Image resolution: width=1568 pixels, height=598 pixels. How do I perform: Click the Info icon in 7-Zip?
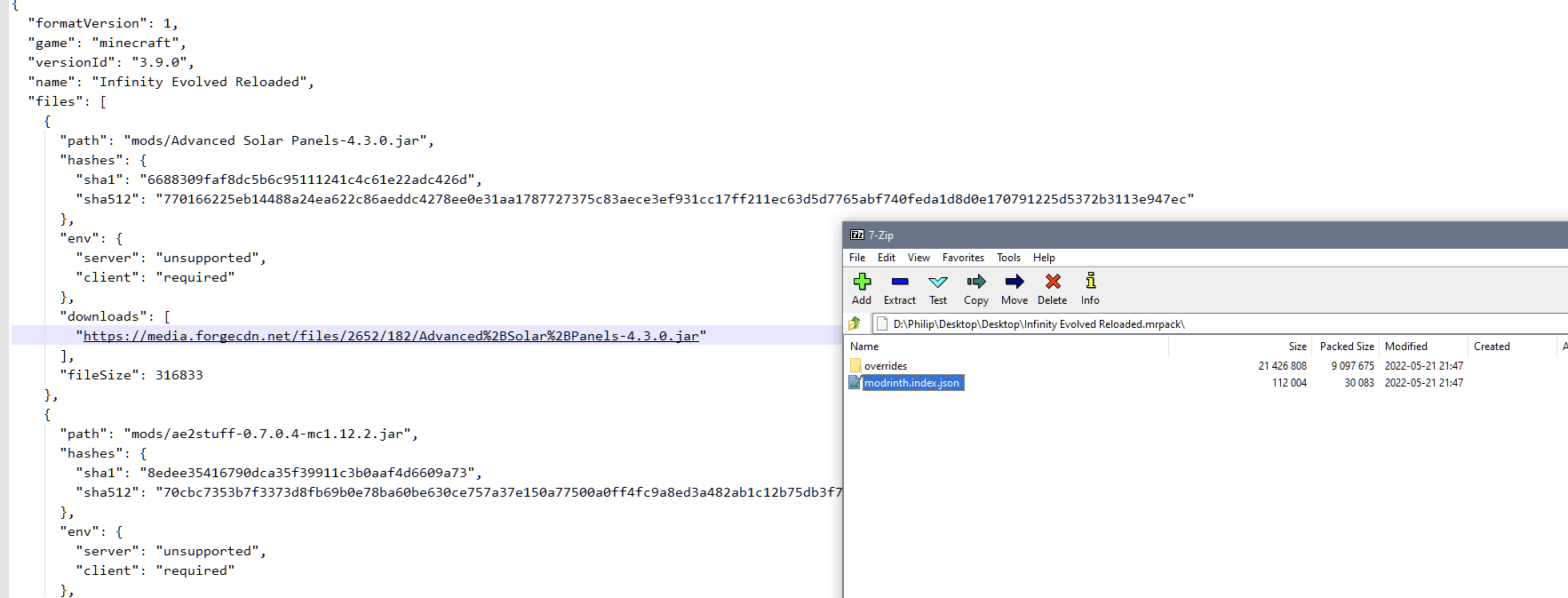coord(1091,282)
